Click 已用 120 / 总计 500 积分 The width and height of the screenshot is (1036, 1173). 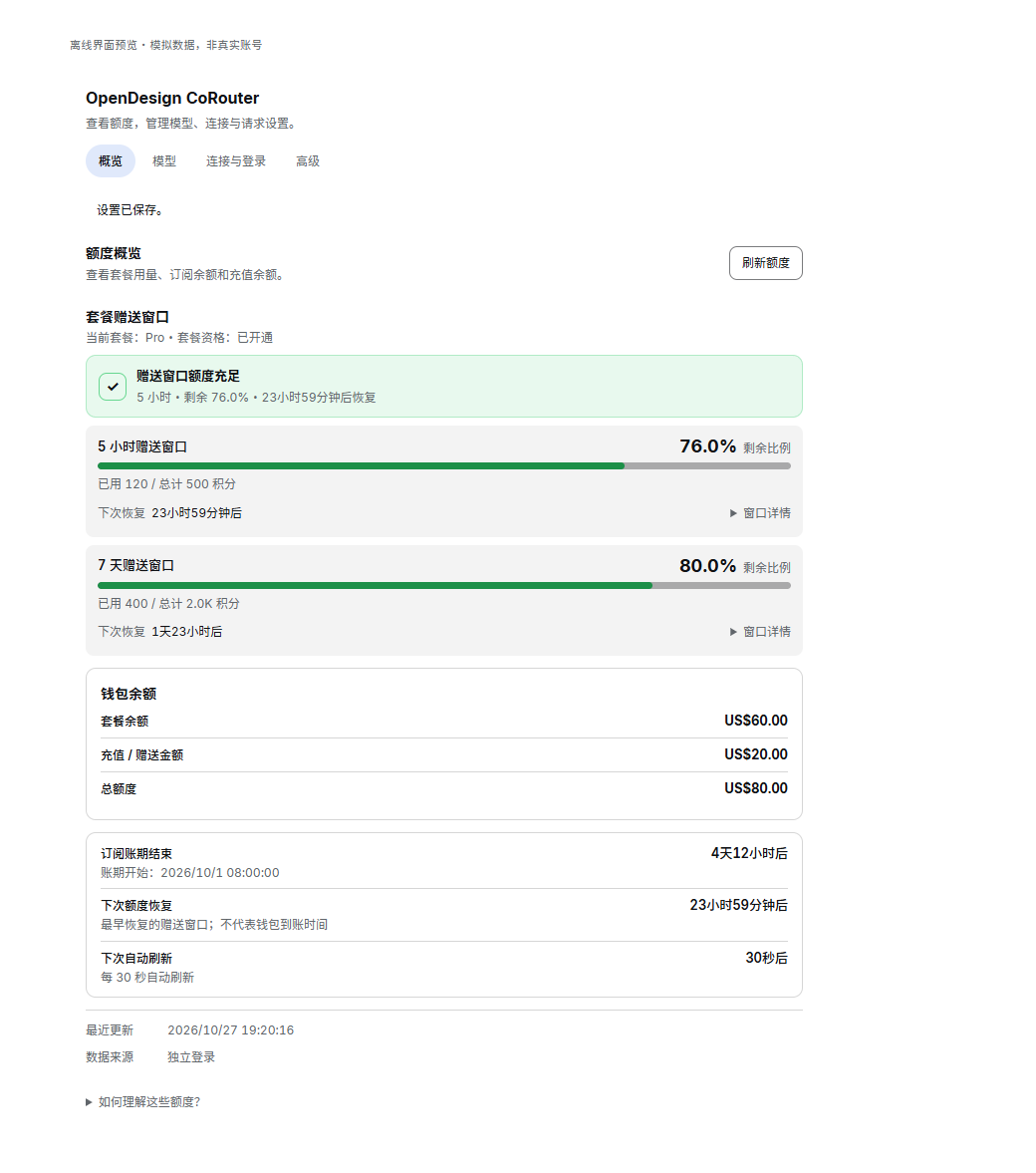(166, 484)
